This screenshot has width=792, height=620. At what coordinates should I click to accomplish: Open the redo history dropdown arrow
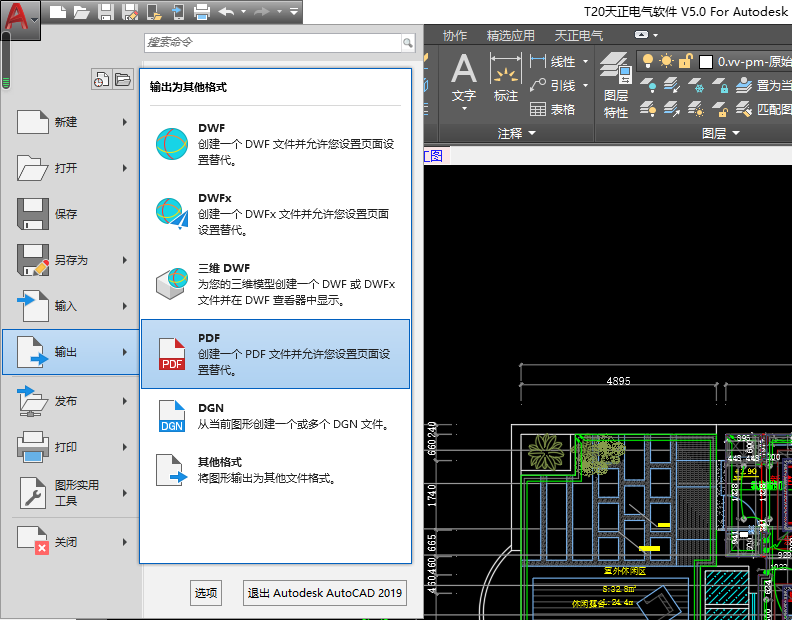click(279, 11)
